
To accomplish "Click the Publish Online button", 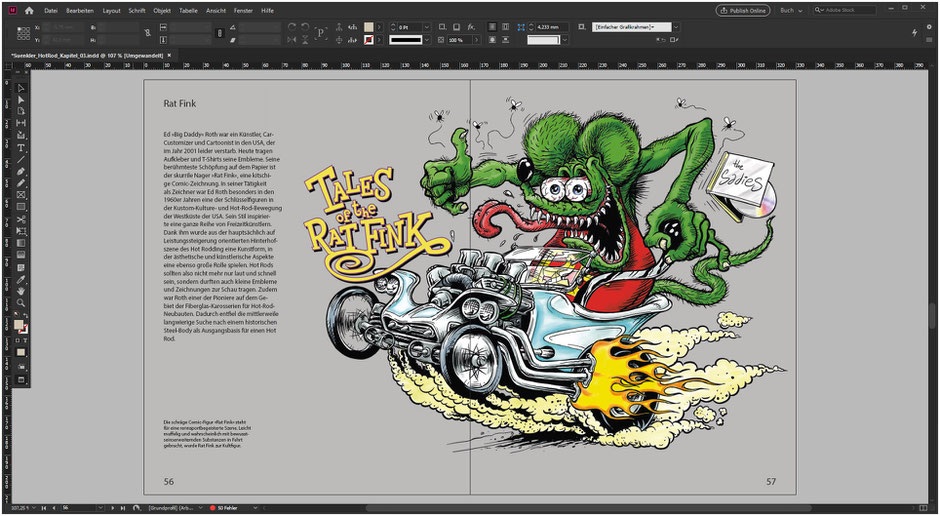I will tap(743, 11).
